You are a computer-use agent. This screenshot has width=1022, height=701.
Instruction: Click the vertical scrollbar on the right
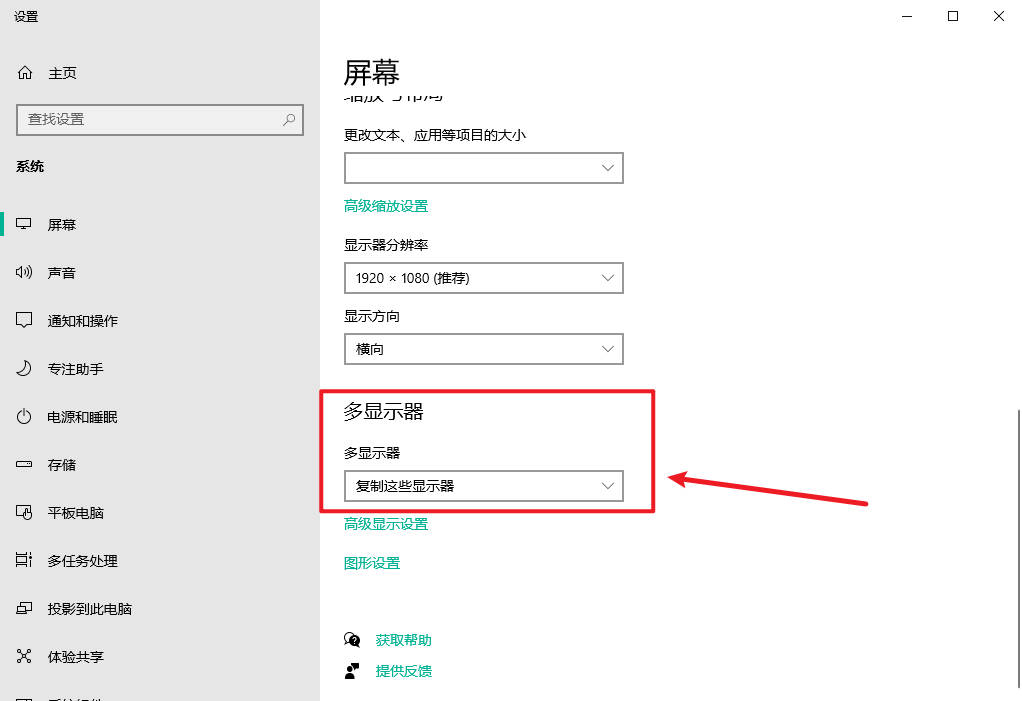tap(1017, 547)
